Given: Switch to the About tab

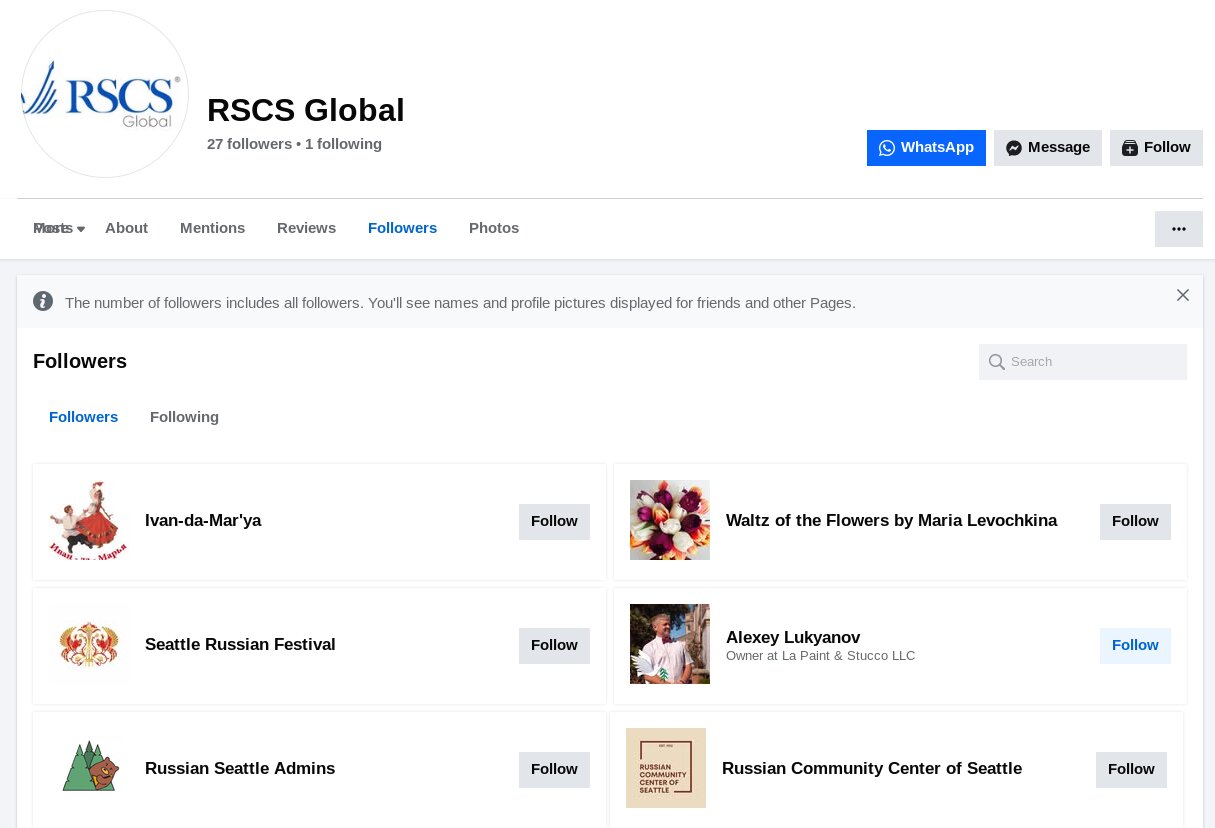Looking at the screenshot, I should [x=126, y=228].
